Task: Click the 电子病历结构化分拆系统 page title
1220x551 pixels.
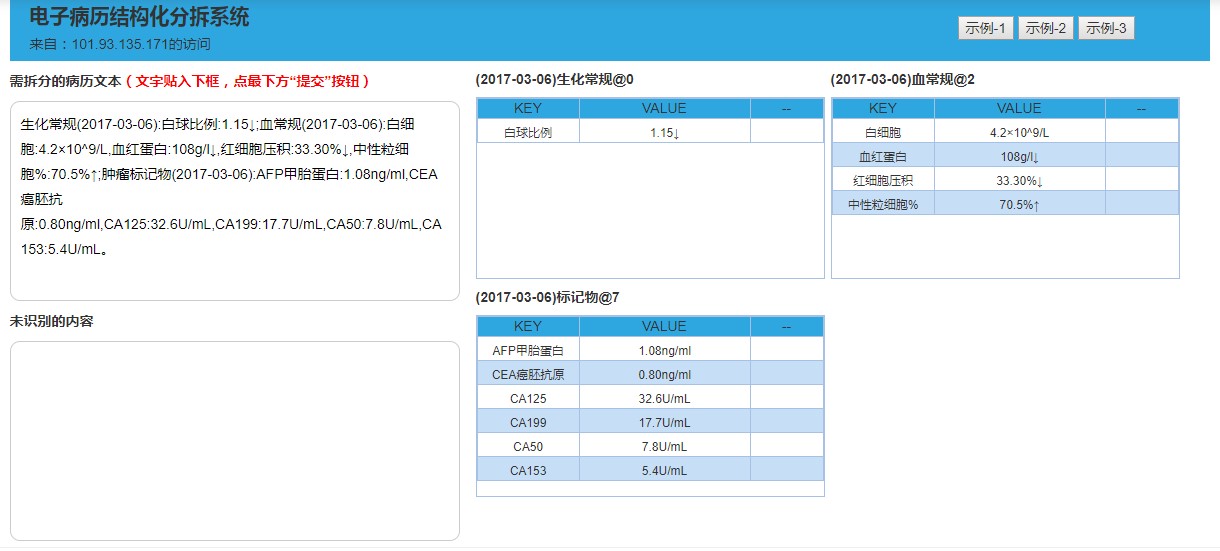Action: click(139, 17)
